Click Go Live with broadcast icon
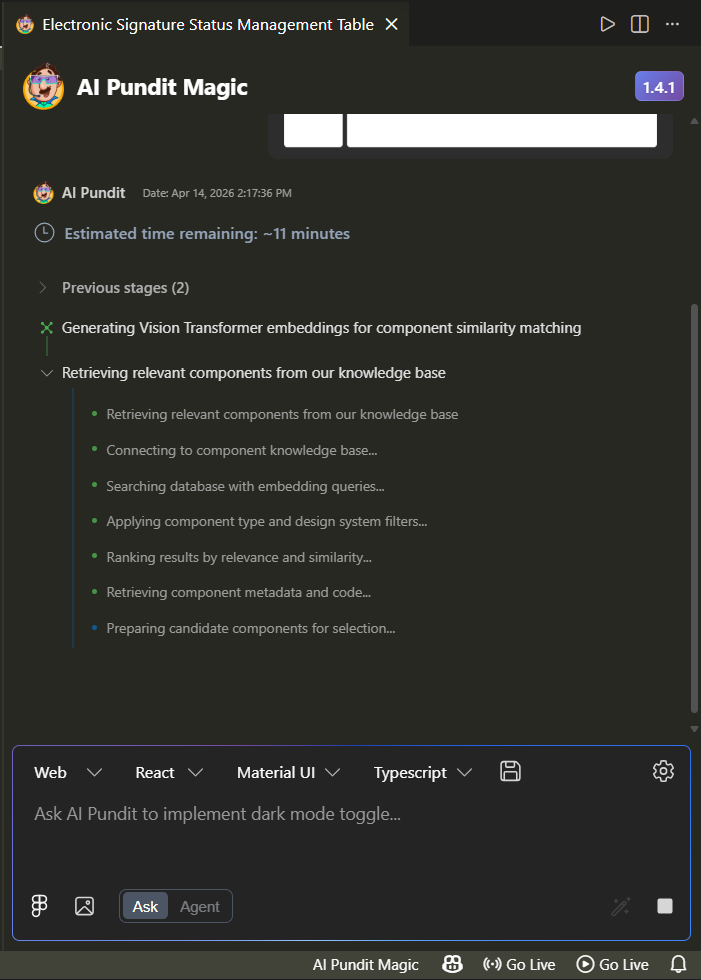 coord(519,965)
